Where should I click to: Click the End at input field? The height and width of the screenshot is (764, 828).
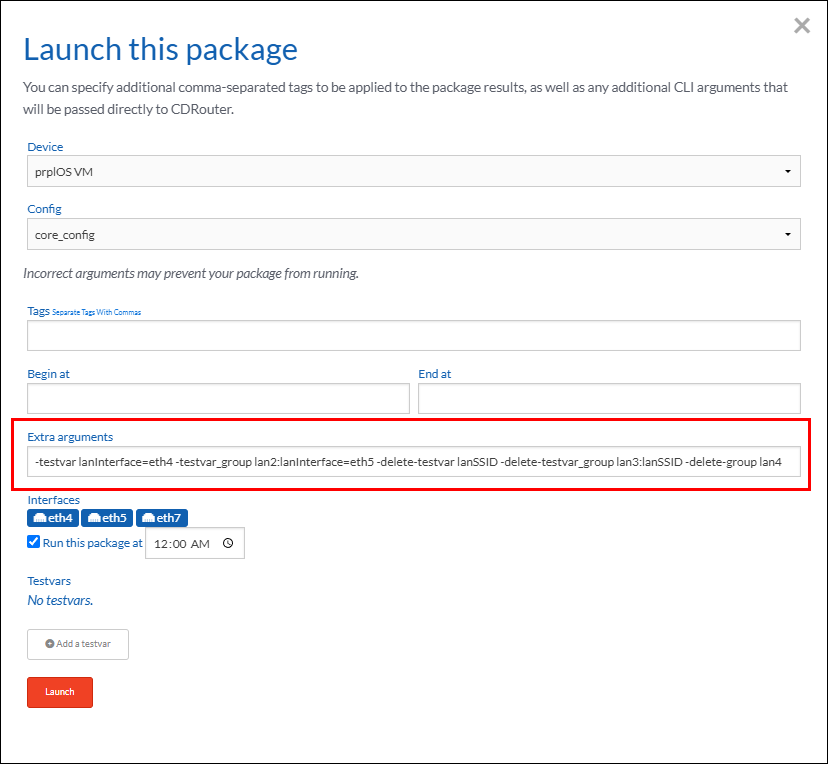pyautogui.click(x=609, y=398)
